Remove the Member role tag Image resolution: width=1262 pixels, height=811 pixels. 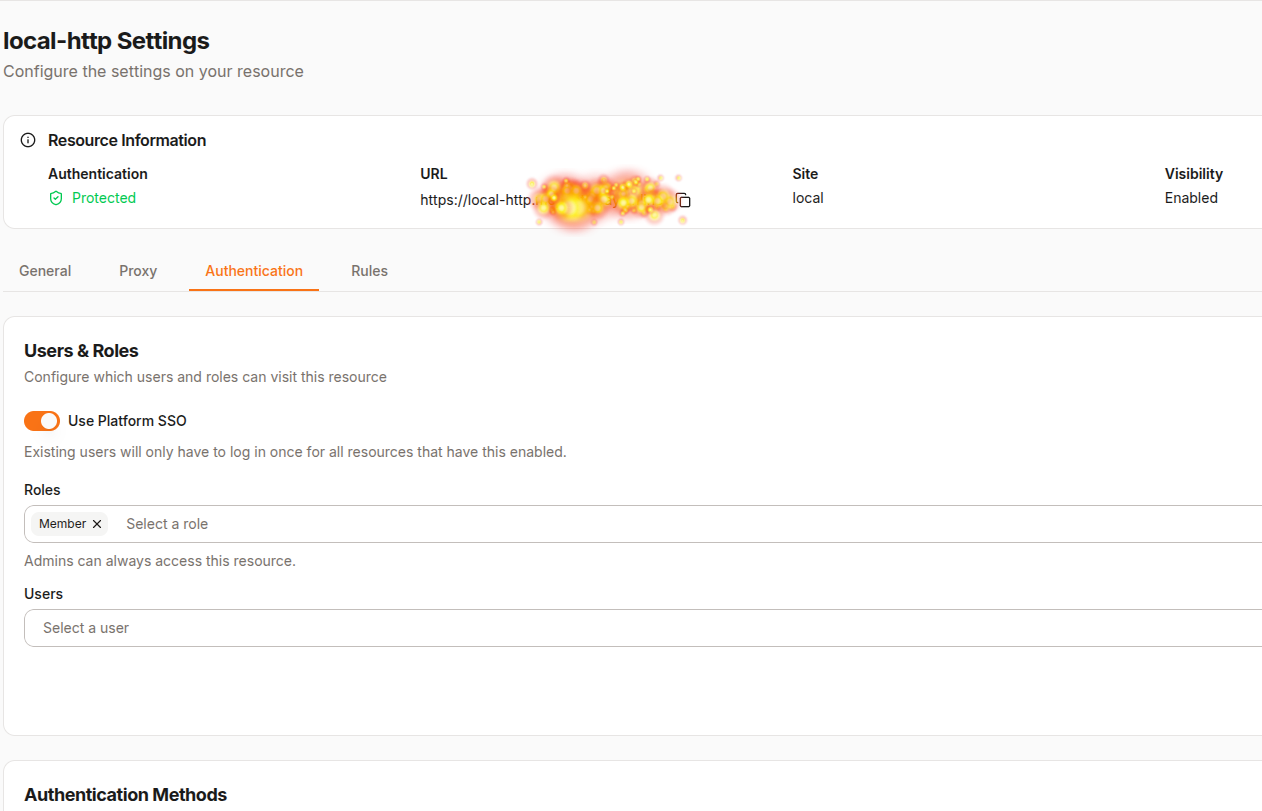[97, 524]
